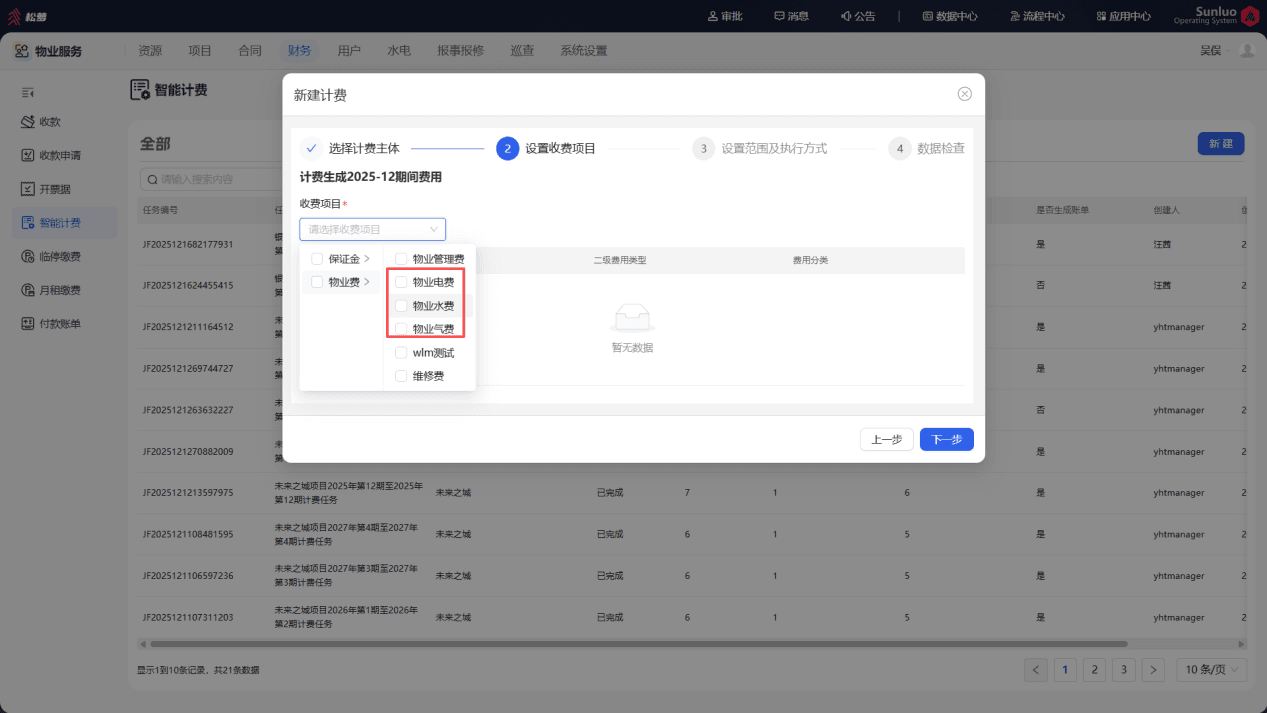Click the 下一步 button
The width and height of the screenshot is (1267, 713).
[946, 439]
